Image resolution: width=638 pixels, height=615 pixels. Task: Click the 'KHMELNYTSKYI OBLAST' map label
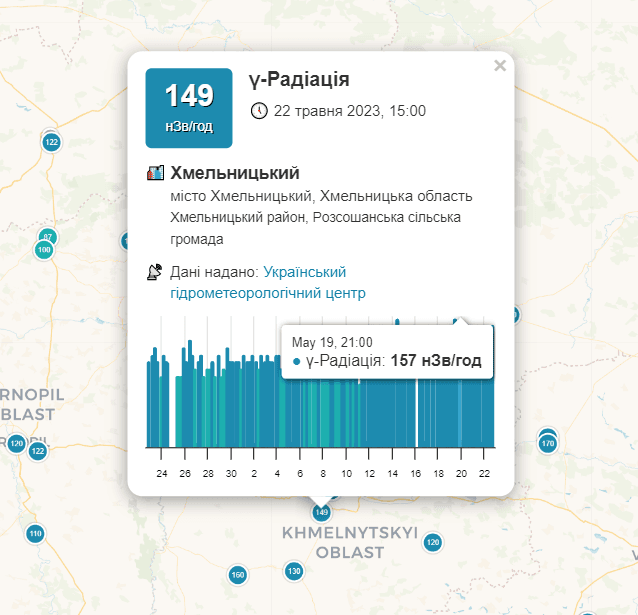[x=350, y=543]
